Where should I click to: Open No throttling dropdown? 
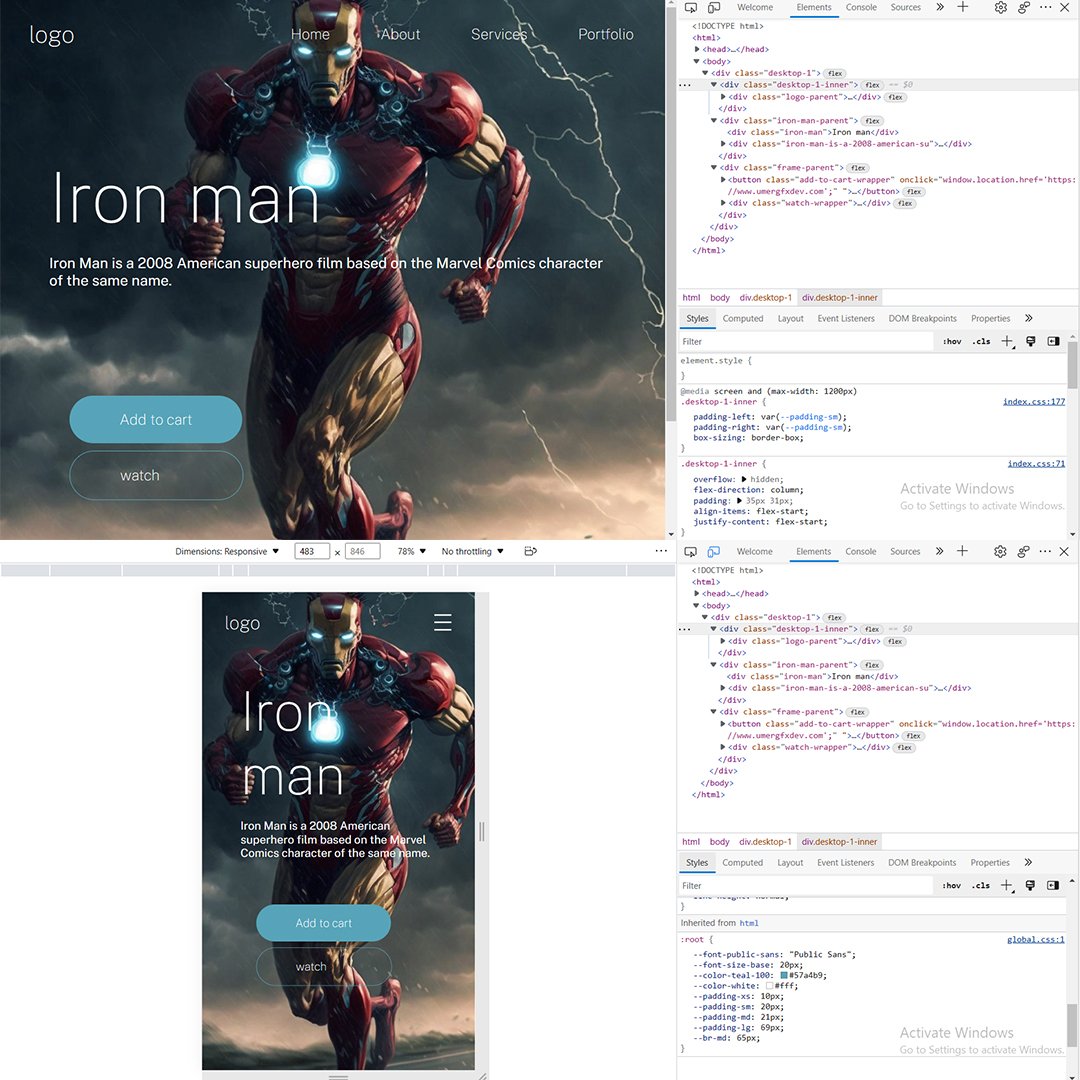coord(473,552)
